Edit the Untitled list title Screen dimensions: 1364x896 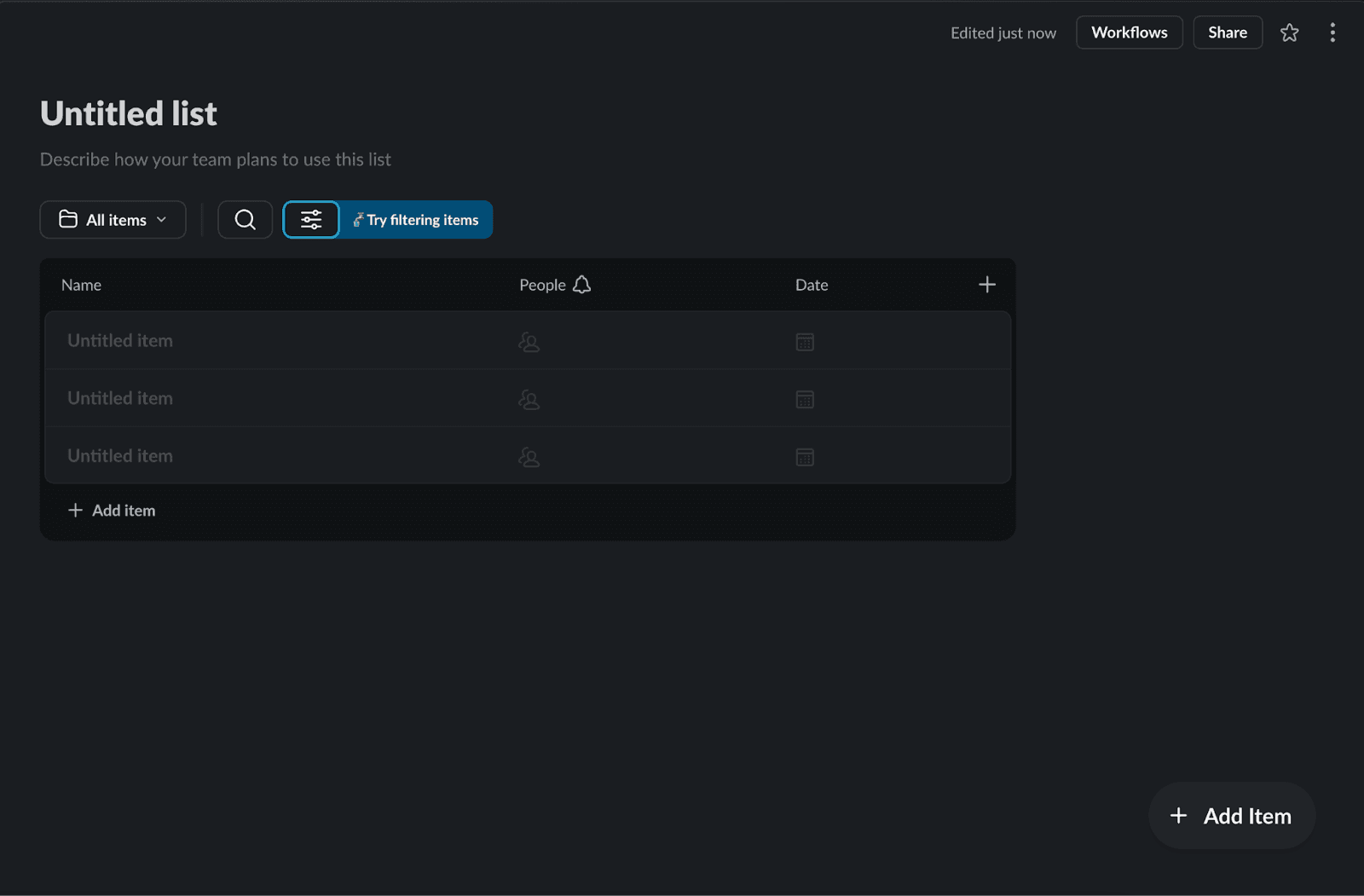pos(129,113)
